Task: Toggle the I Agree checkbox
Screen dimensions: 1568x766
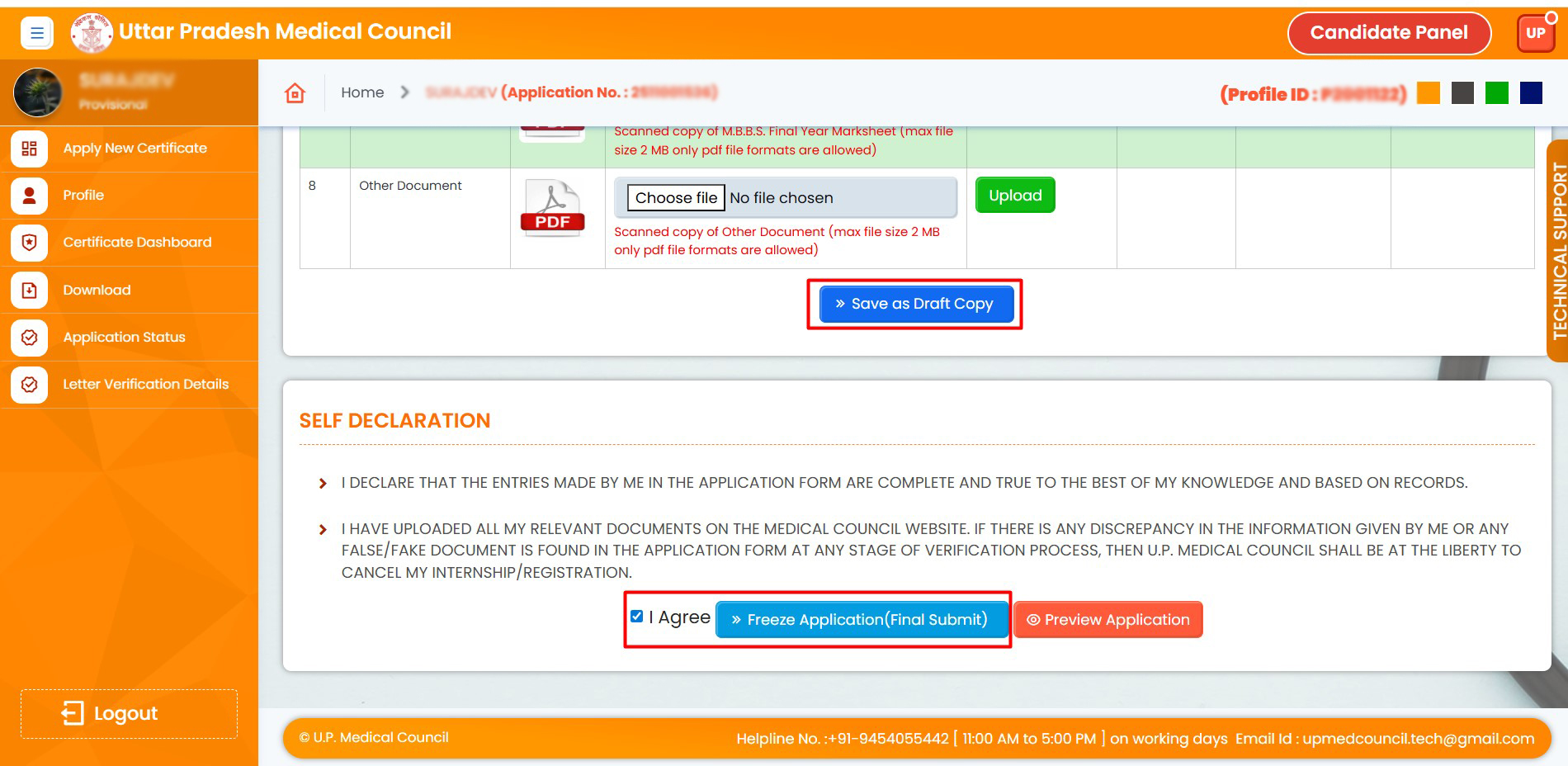Action: 637,617
